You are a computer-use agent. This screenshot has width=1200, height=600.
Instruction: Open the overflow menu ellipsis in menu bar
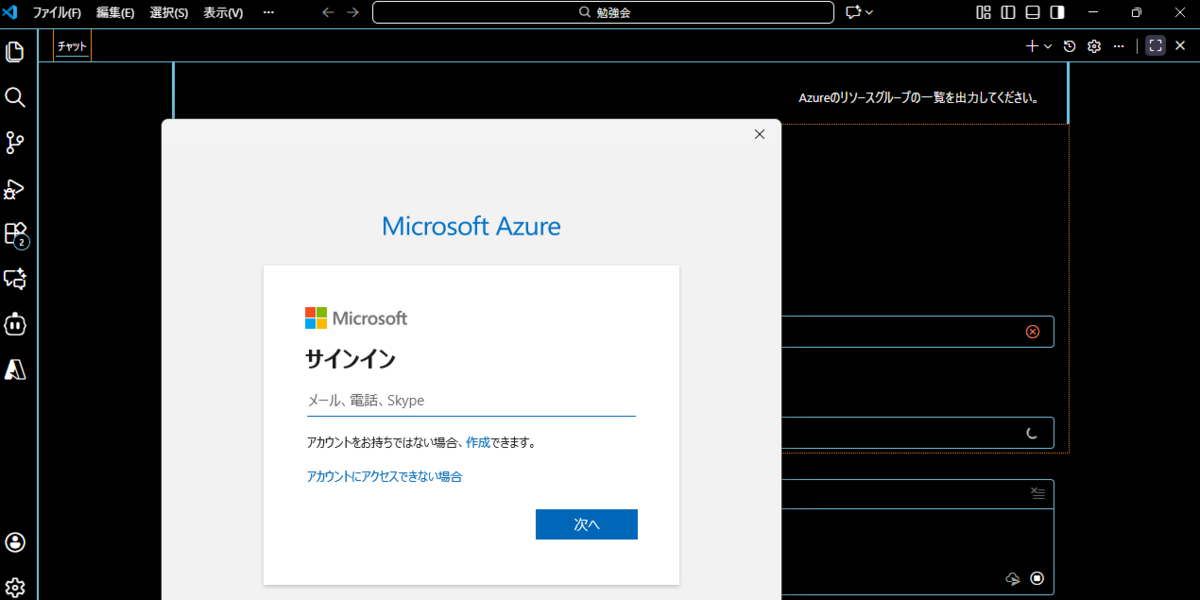[x=268, y=13]
